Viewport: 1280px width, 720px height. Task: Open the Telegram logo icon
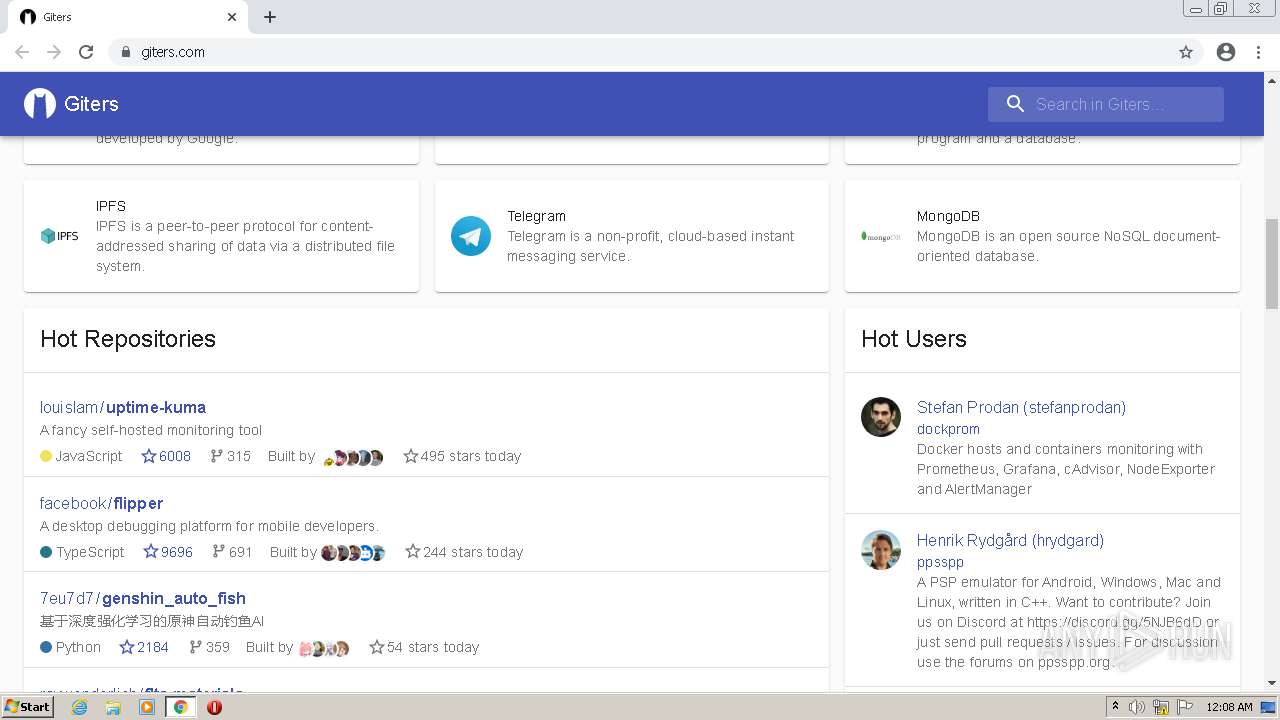[471, 236]
